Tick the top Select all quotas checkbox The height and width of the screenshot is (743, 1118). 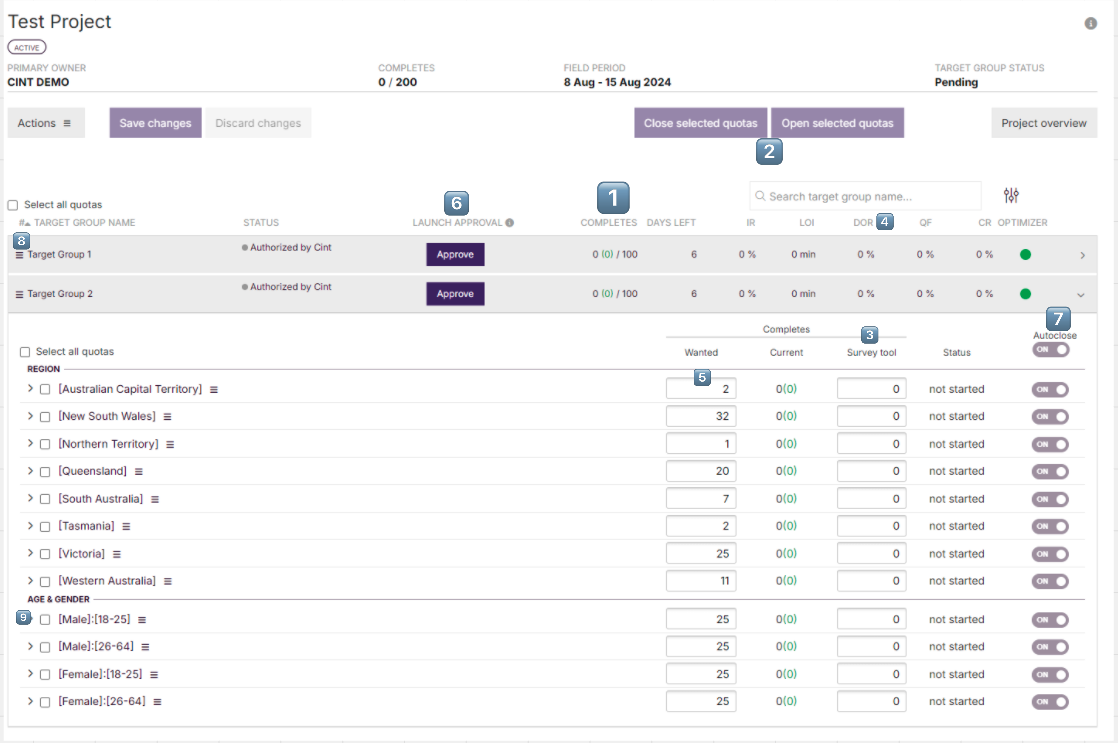click(13, 205)
